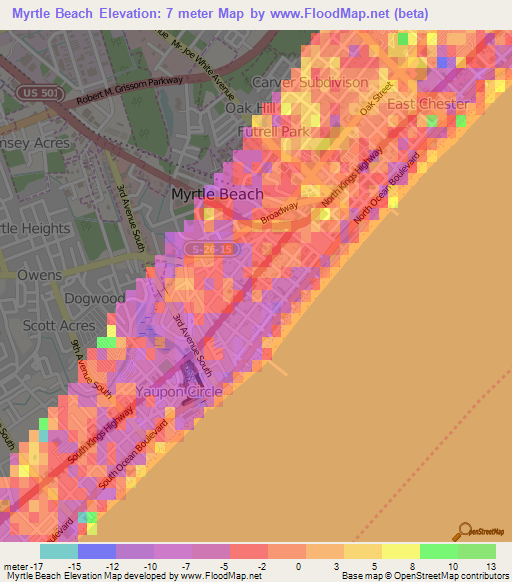Screen dimensions: 512x582
Task: Click the Scott Acres neighborhood label
Action: pos(59,326)
